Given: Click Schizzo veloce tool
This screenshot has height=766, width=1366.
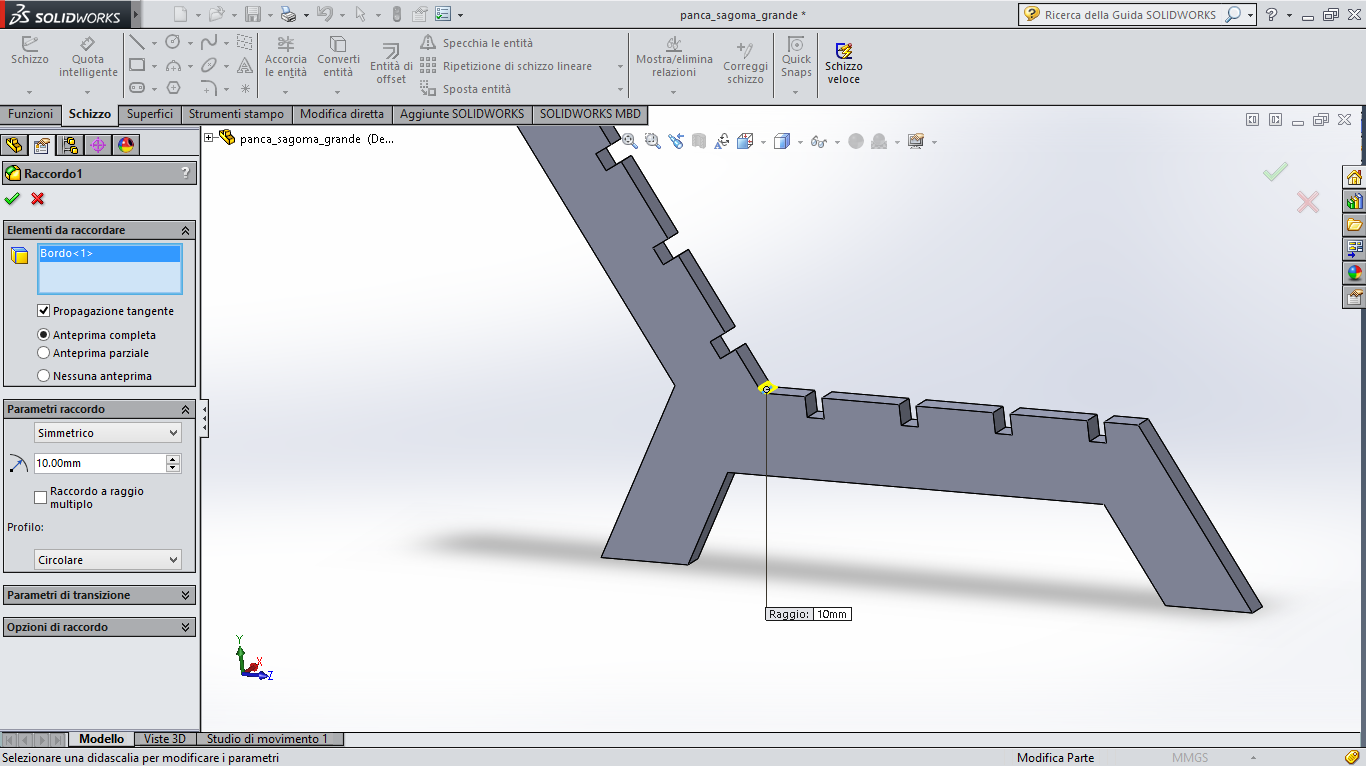Looking at the screenshot, I should [x=843, y=63].
